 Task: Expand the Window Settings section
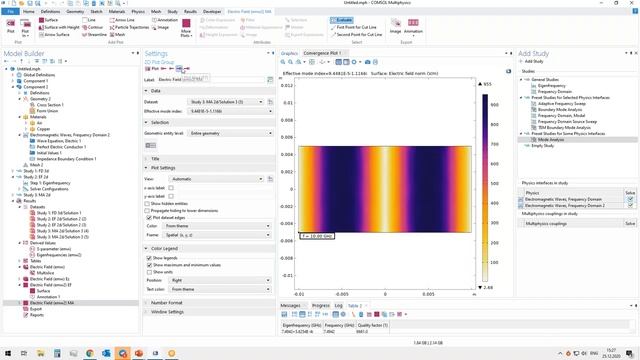click(x=167, y=312)
